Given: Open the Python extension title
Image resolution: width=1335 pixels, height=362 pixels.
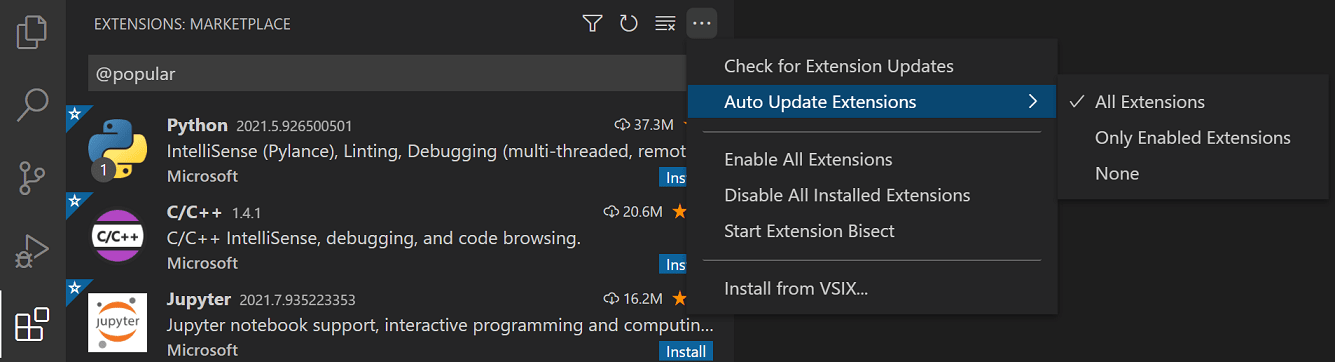Looking at the screenshot, I should coord(197,125).
